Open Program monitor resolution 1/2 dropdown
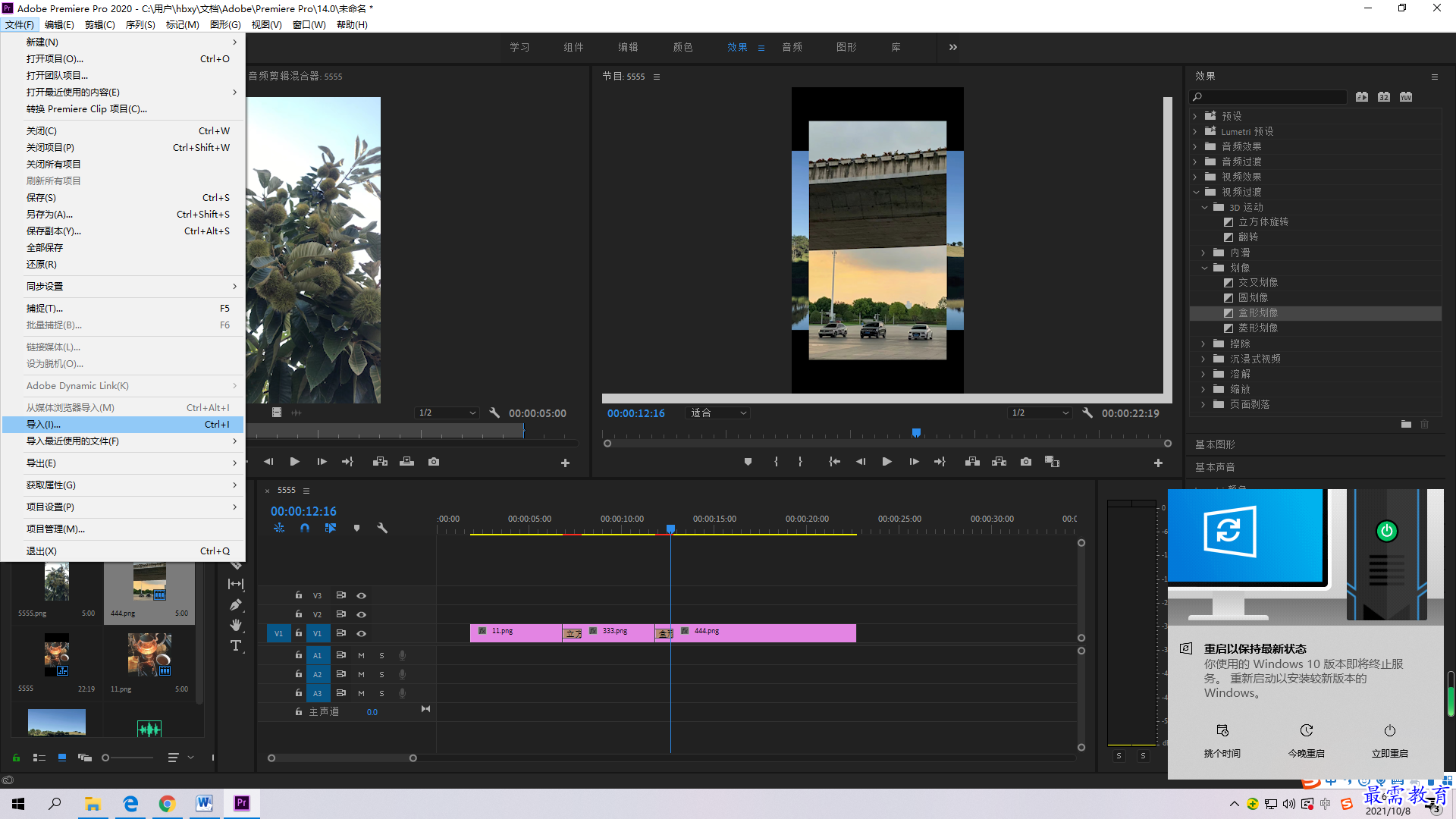 click(x=1040, y=413)
